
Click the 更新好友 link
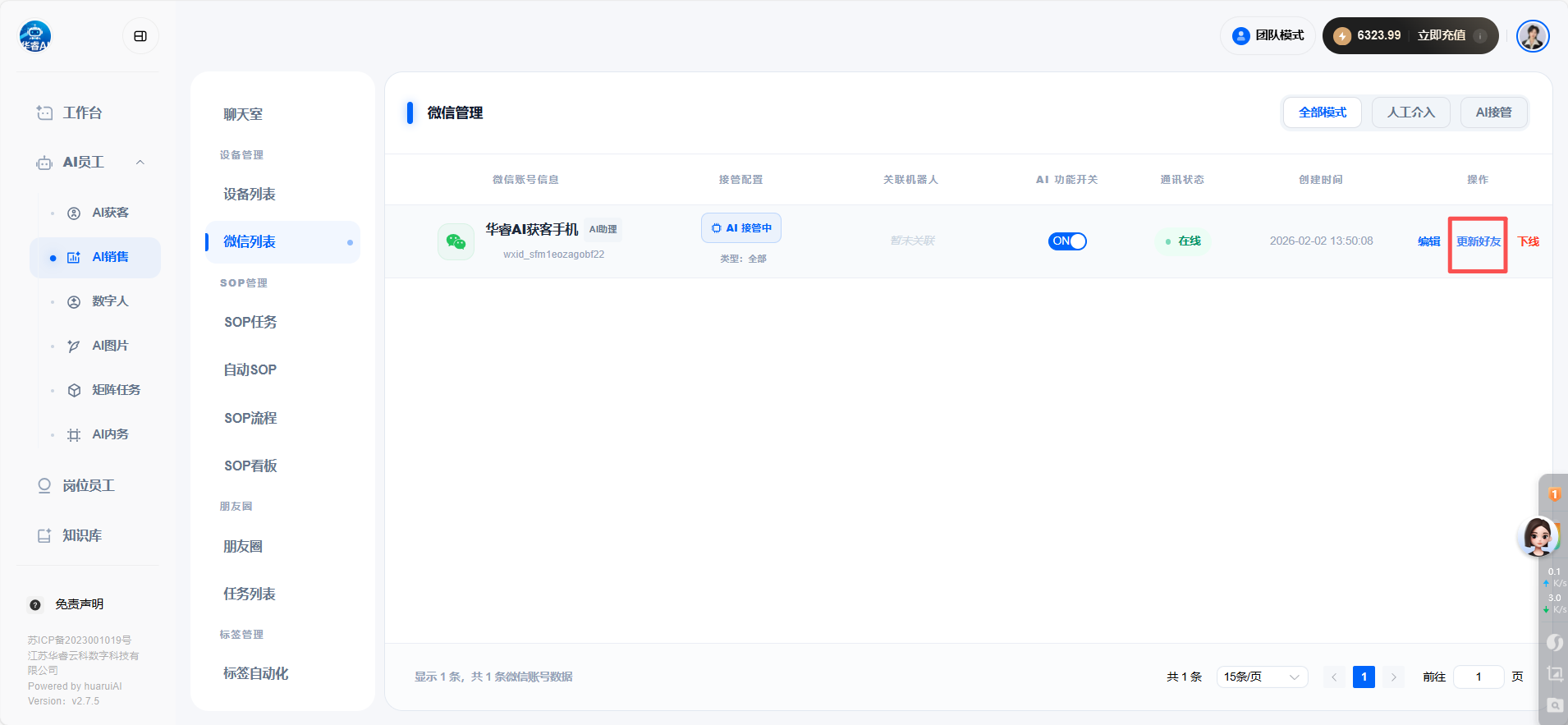(1478, 241)
